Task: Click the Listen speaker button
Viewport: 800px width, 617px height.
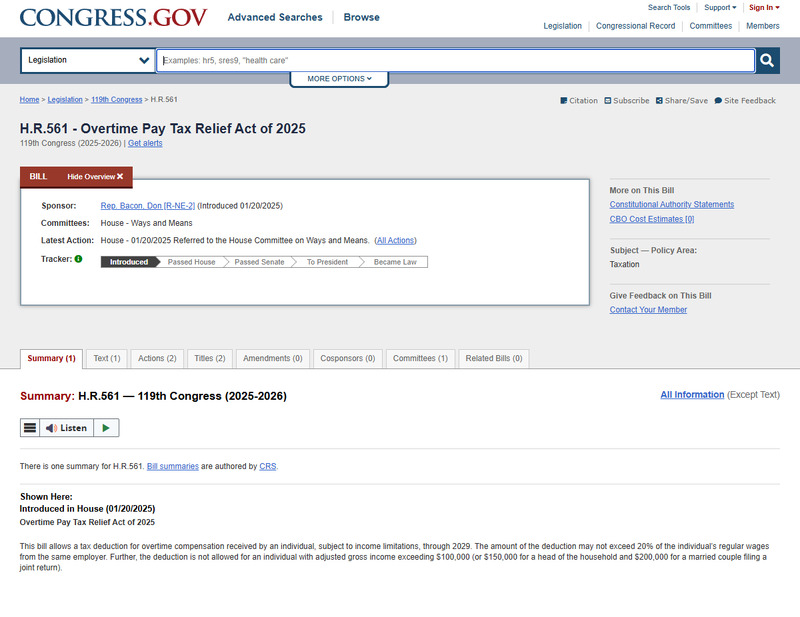Action: click(66, 428)
